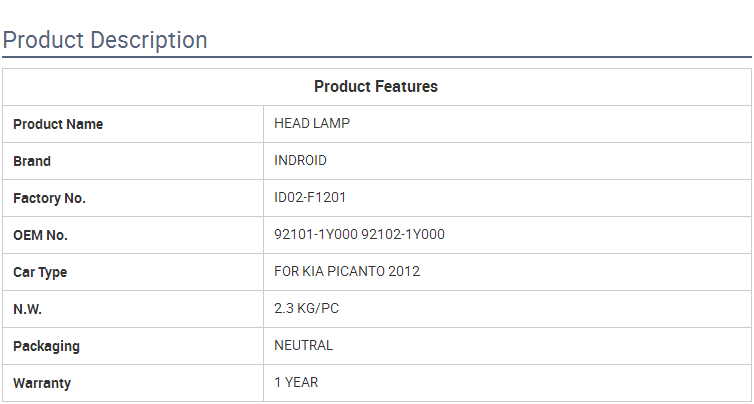Click the NEUTRAL packaging value

point(303,346)
